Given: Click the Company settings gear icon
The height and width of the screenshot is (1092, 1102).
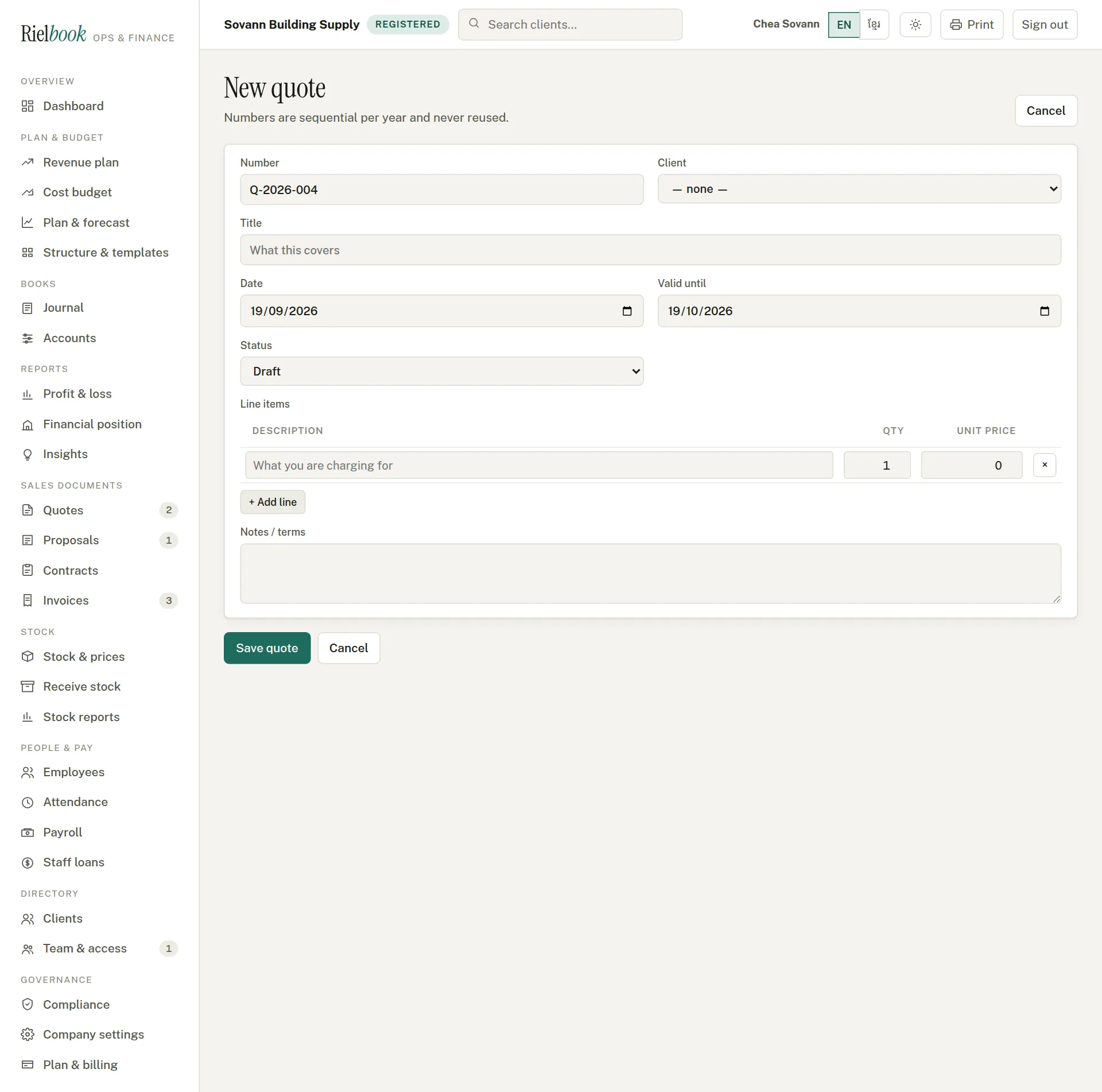Looking at the screenshot, I should (x=28, y=1035).
